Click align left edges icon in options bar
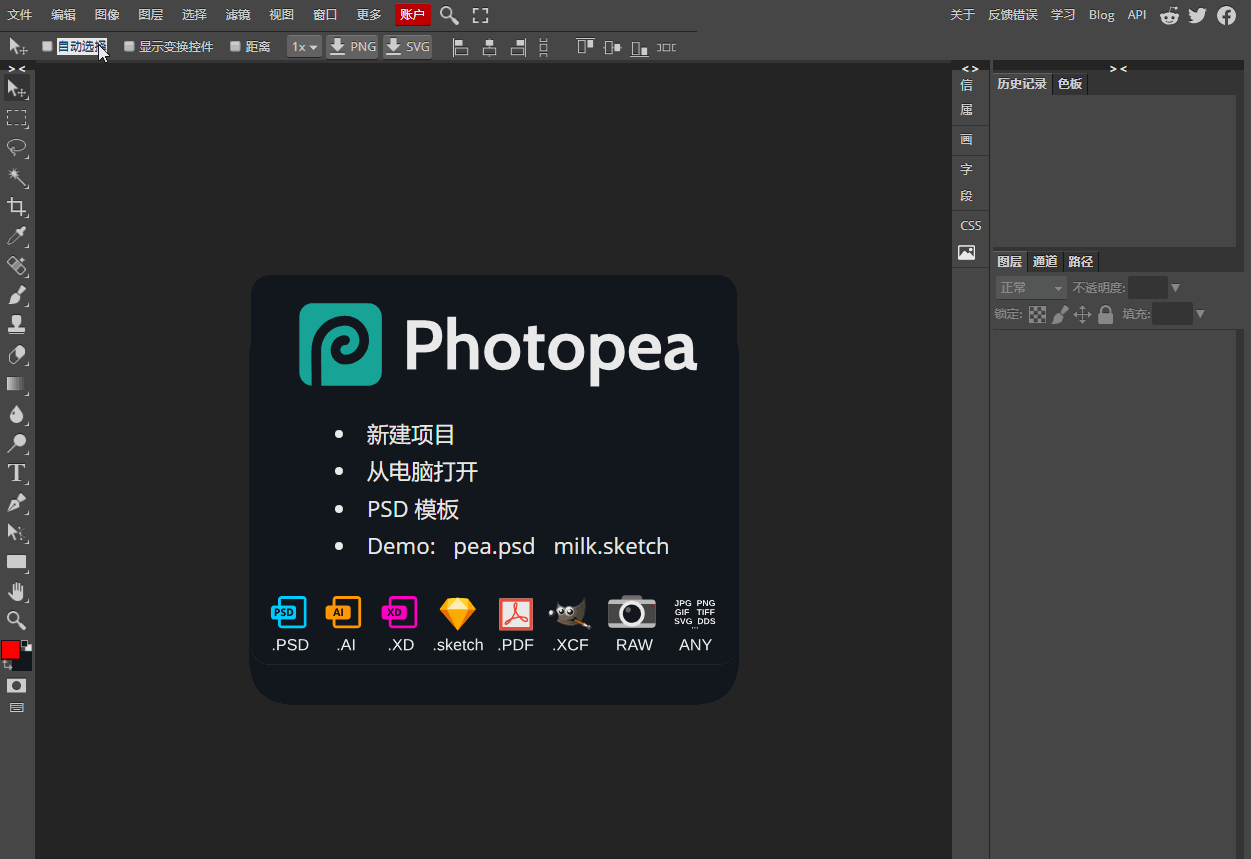 pyautogui.click(x=461, y=47)
